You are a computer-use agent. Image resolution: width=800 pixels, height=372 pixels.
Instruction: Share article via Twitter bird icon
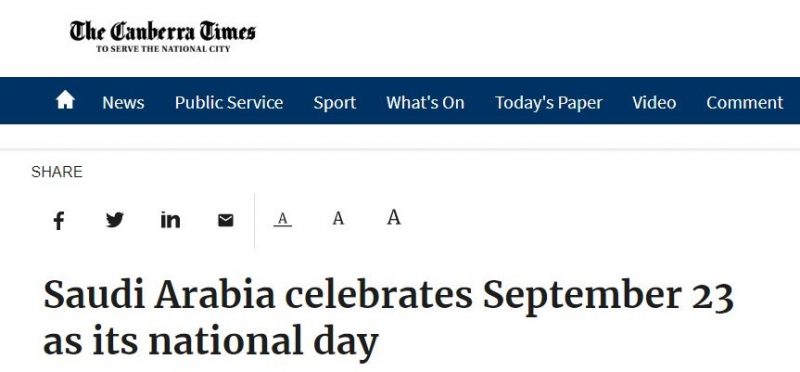[115, 220]
